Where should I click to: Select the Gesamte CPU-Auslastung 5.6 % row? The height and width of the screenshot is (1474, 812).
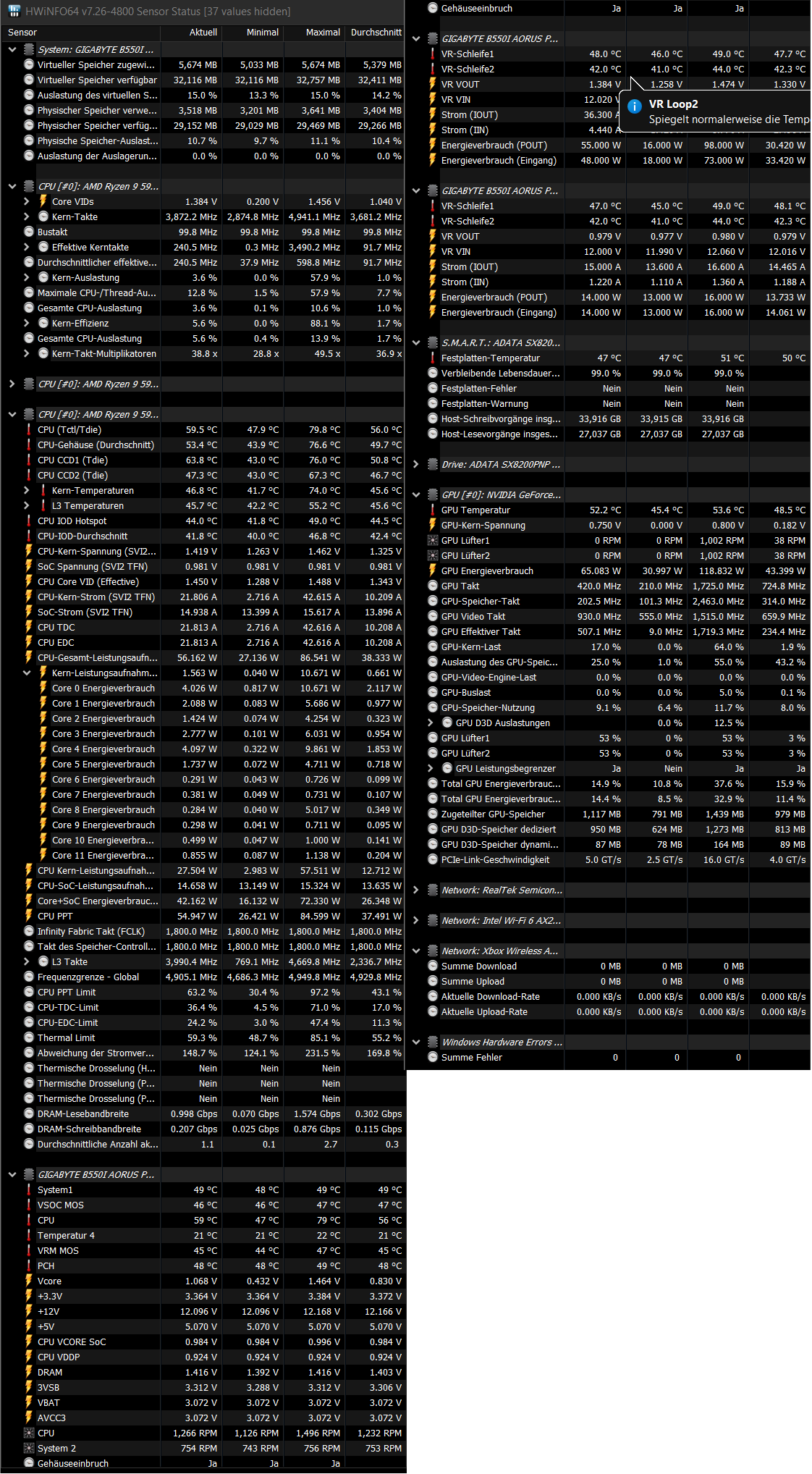click(x=203, y=338)
